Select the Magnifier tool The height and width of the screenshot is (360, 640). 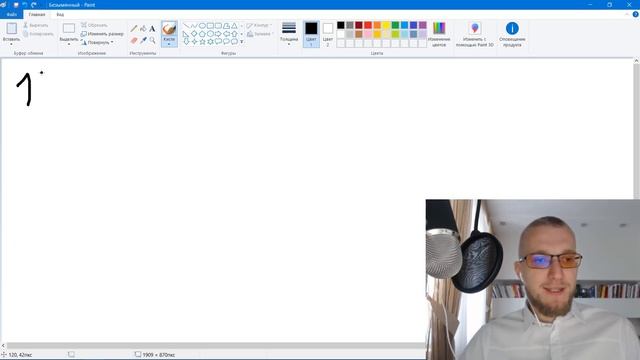[152, 40]
